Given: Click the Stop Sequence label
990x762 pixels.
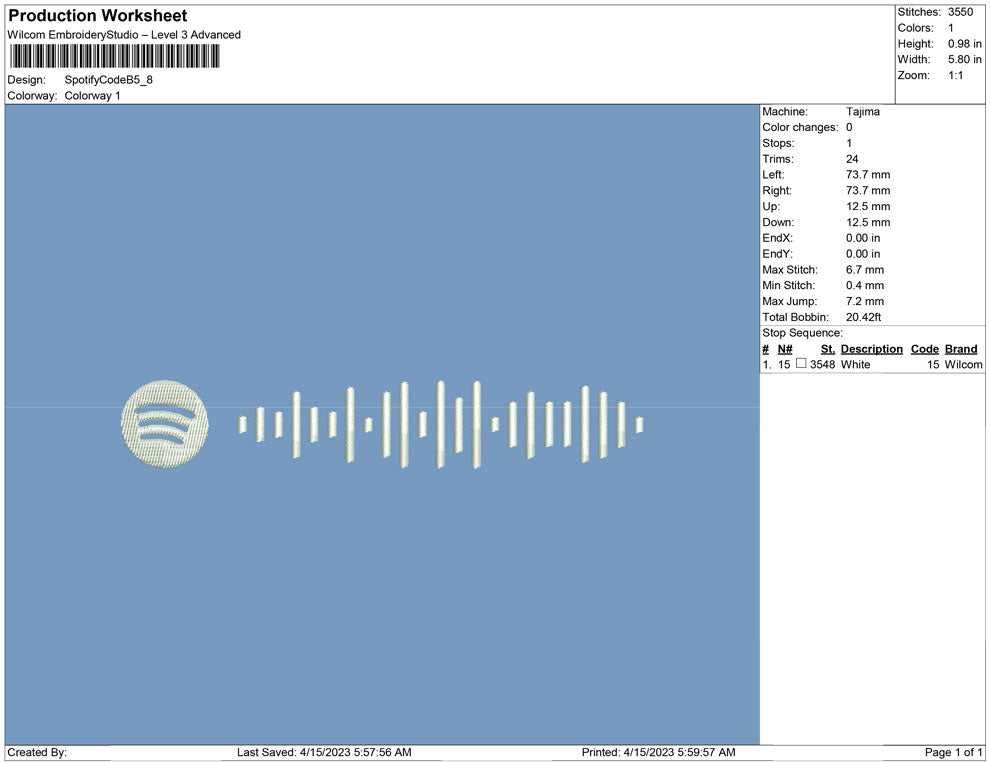Looking at the screenshot, I should 802,333.
